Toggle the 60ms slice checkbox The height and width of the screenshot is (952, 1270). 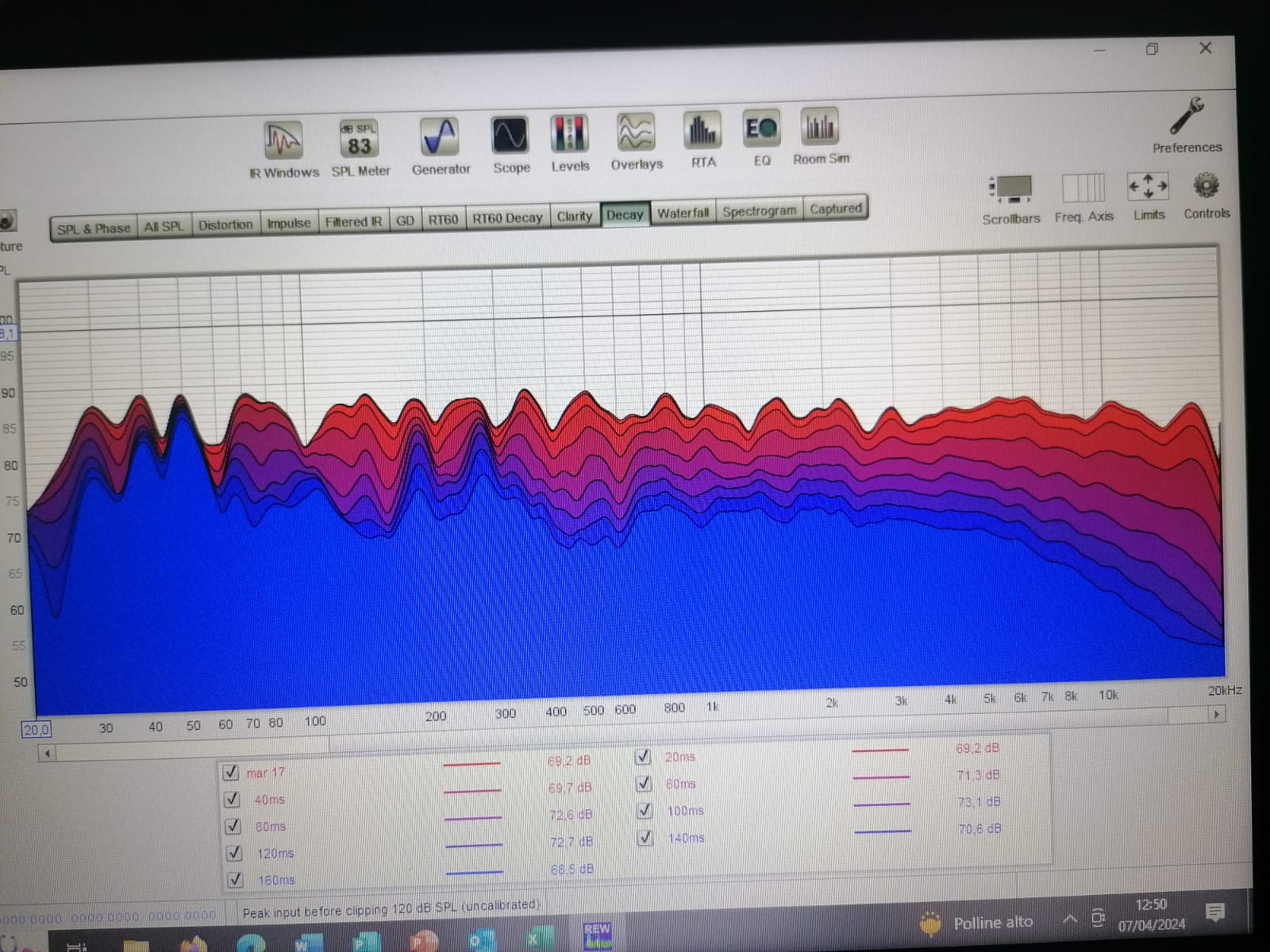644,784
